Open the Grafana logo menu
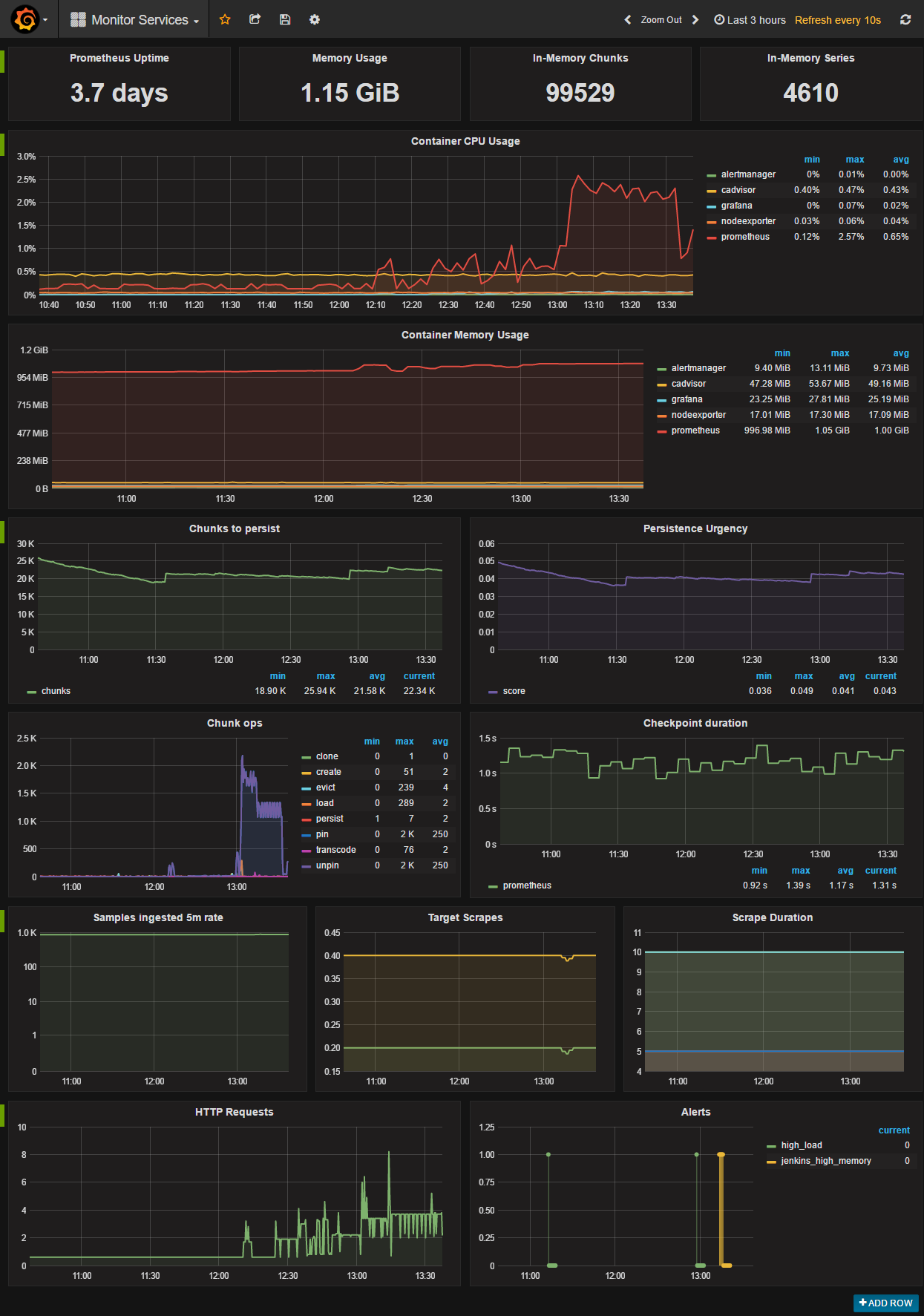The height and width of the screenshot is (1316, 924). click(28, 19)
